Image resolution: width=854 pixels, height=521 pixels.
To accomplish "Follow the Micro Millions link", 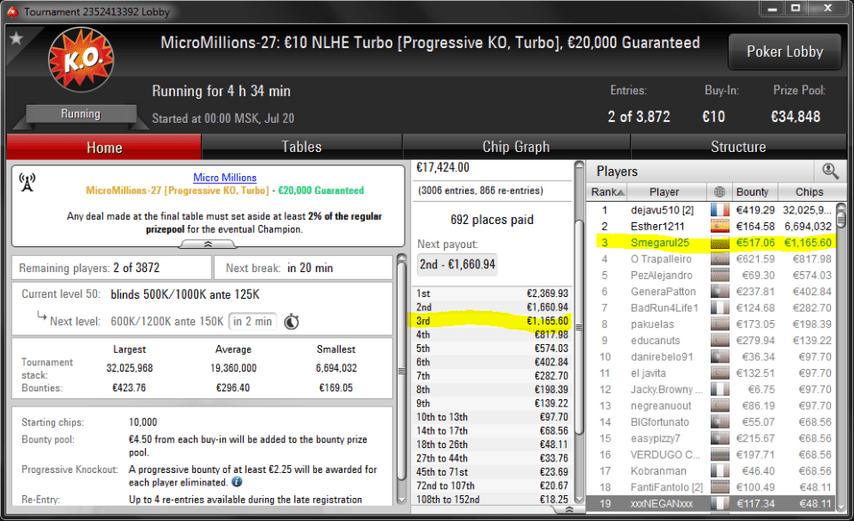I will pos(224,177).
